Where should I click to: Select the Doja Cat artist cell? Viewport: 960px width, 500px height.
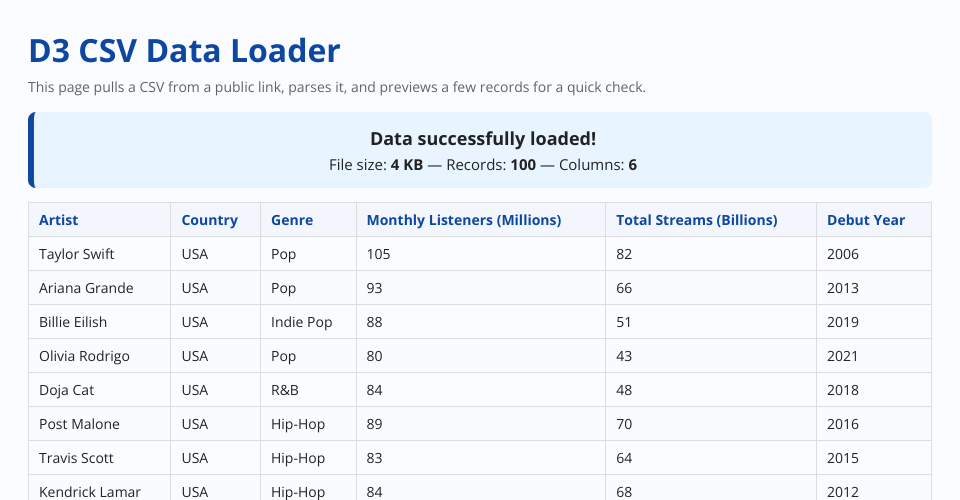click(x=67, y=390)
